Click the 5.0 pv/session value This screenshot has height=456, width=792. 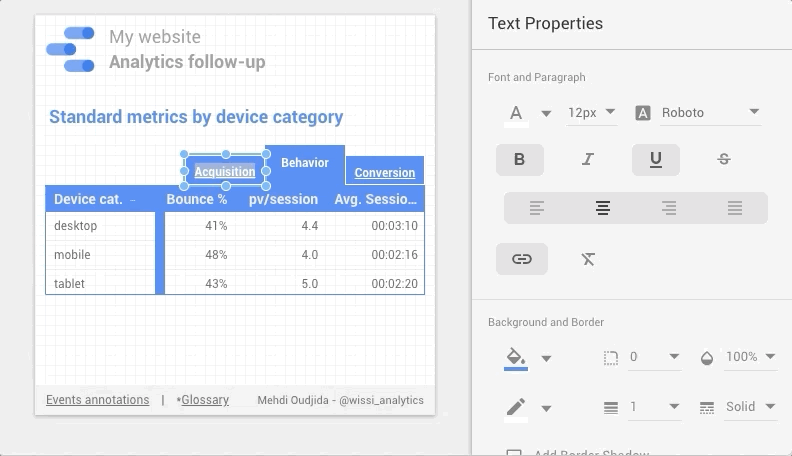tap(310, 284)
